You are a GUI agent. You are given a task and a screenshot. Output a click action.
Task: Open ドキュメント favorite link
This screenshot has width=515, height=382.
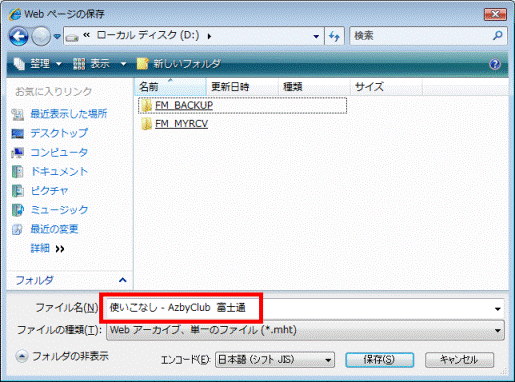[x=59, y=171]
